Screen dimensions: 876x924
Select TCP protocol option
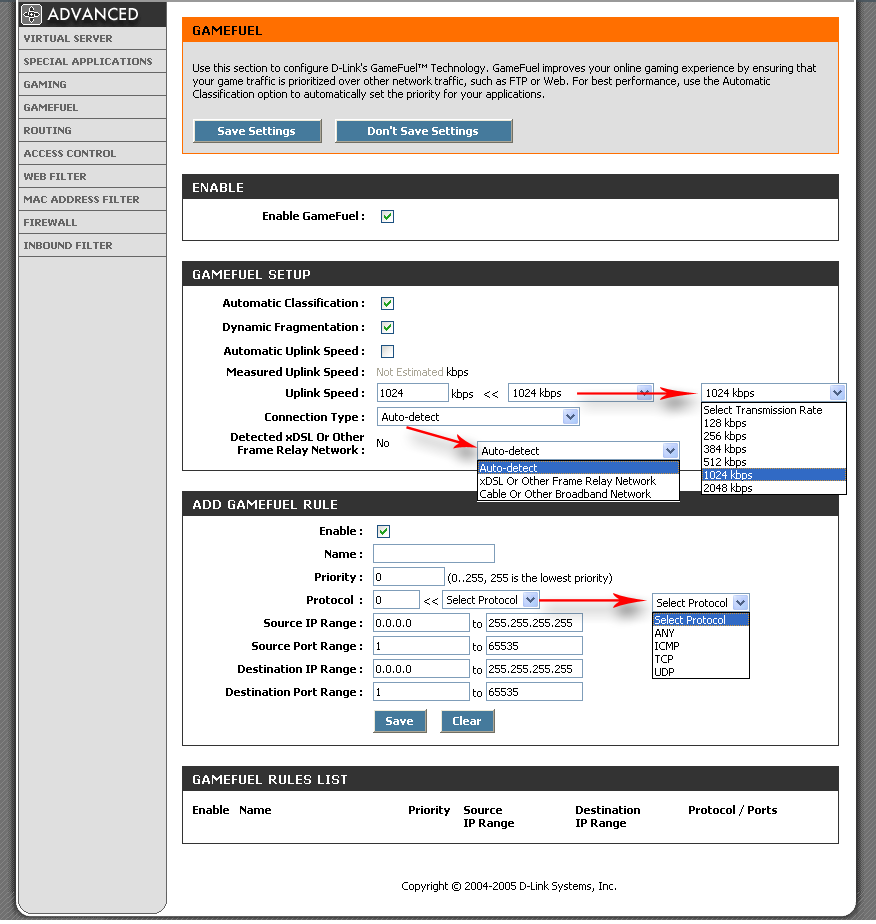click(x=700, y=659)
